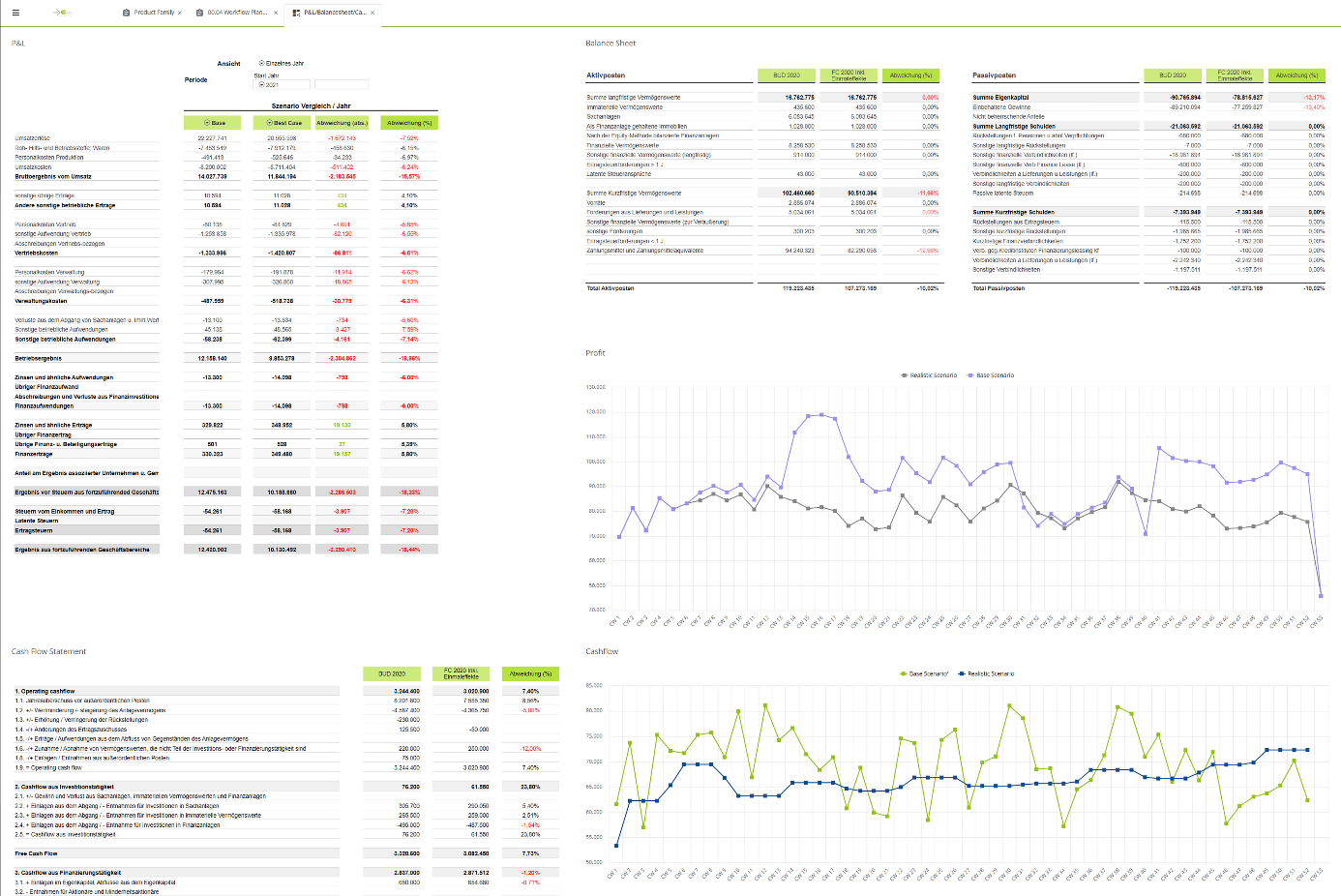Click the application logo in top bar
1341x896 pixels.
61,13
